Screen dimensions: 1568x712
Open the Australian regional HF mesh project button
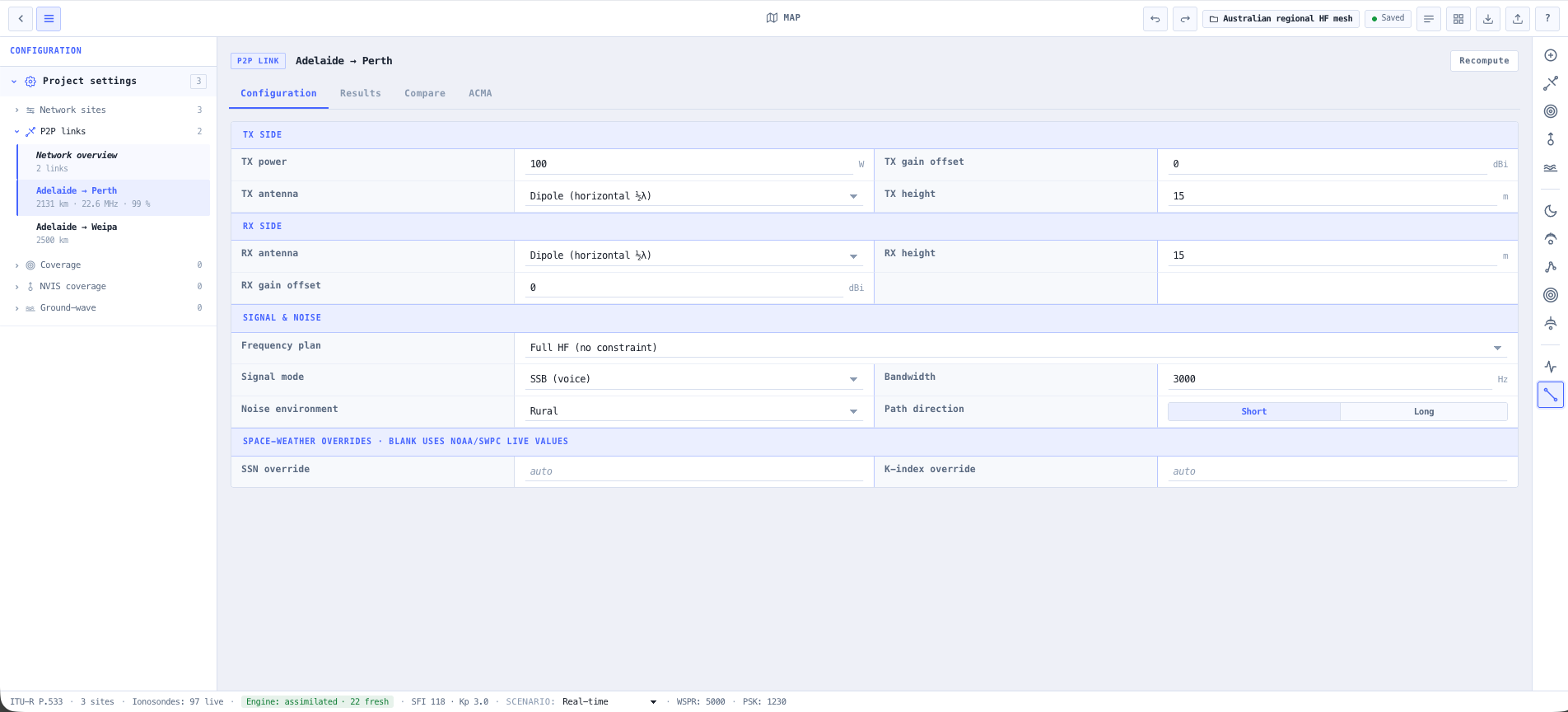point(1281,18)
